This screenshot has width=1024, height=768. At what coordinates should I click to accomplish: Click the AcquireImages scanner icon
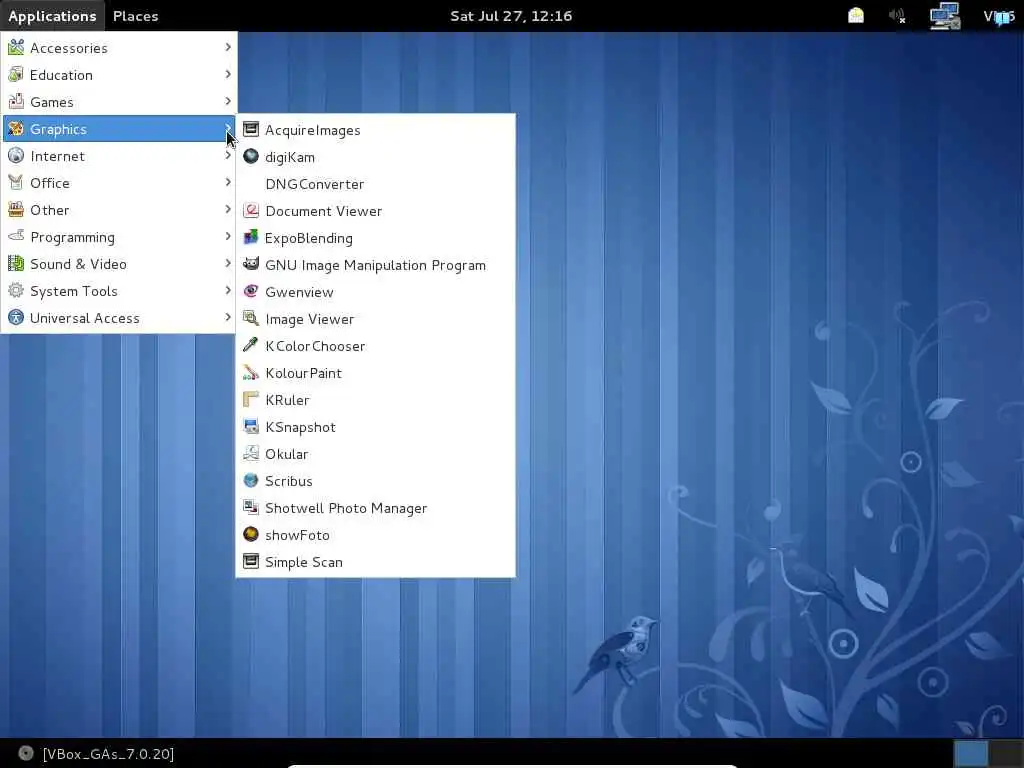point(251,129)
